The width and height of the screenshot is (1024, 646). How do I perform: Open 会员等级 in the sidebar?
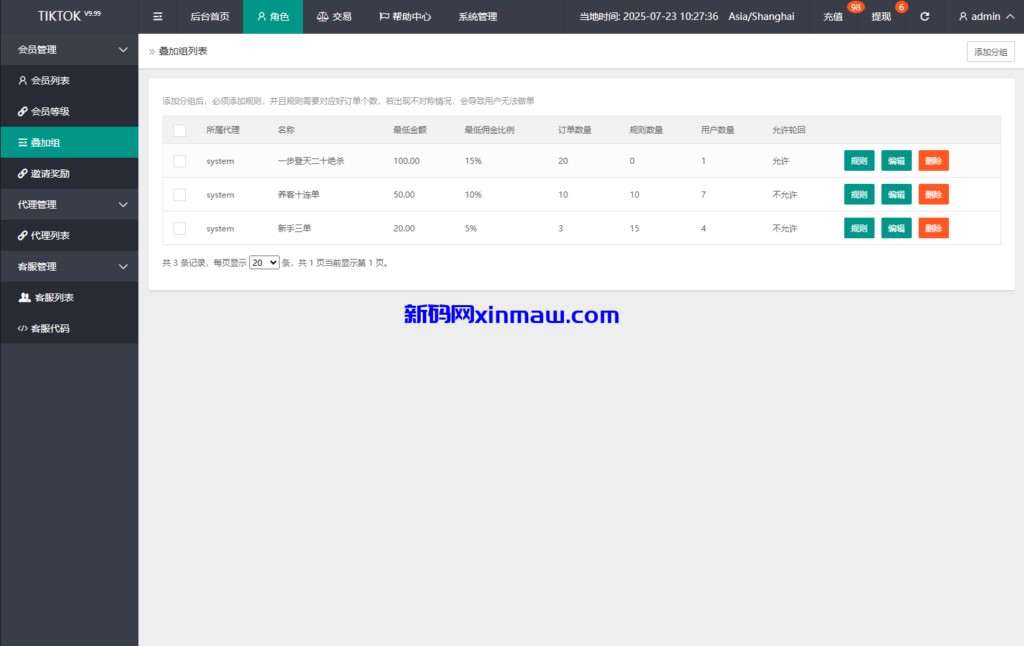tap(69, 111)
